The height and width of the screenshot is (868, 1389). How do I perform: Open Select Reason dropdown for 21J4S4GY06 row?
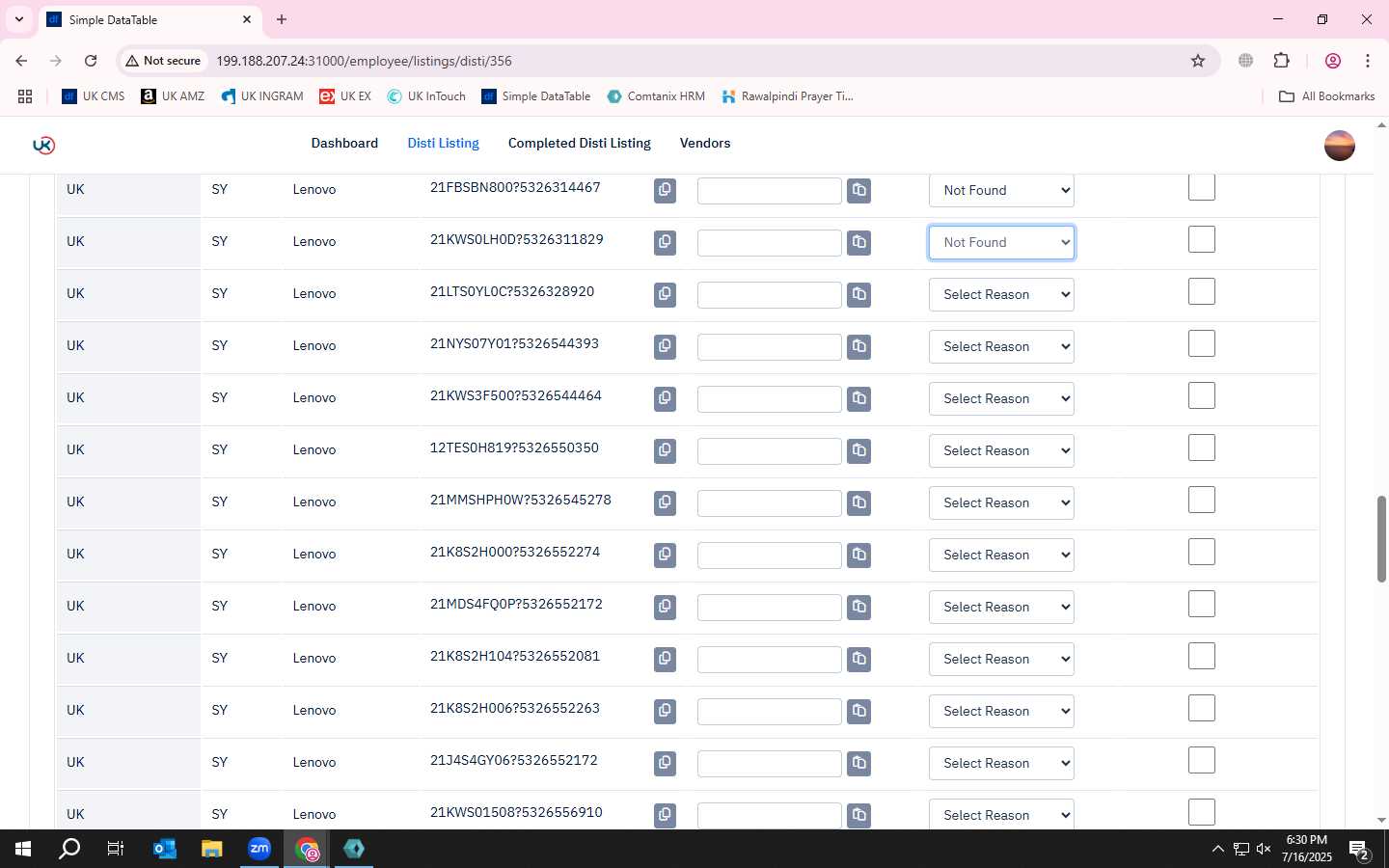click(1001, 763)
